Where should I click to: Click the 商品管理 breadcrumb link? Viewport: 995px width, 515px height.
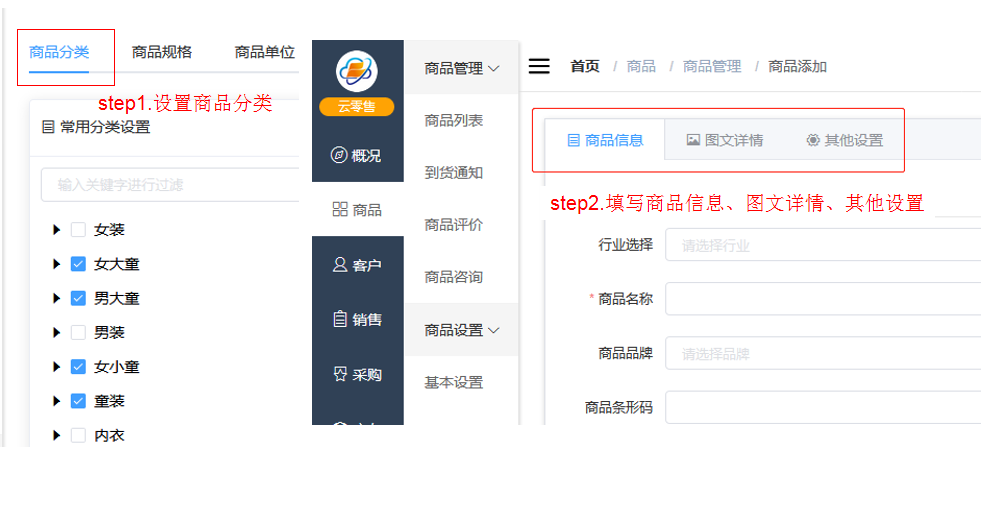[712, 66]
